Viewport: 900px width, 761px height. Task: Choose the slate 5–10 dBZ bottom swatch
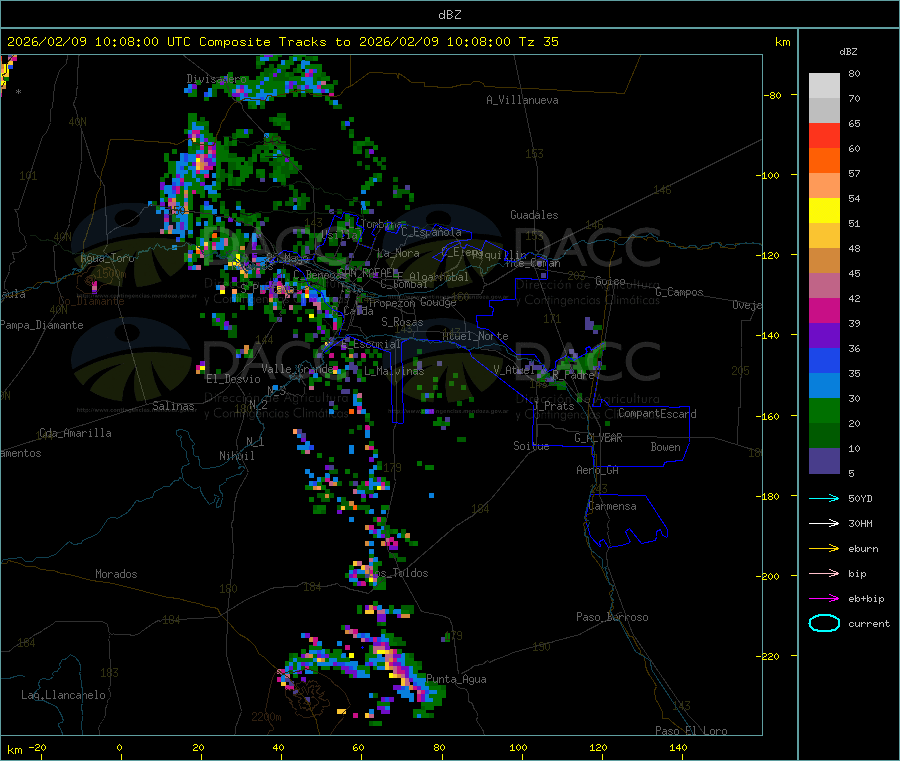[824, 461]
